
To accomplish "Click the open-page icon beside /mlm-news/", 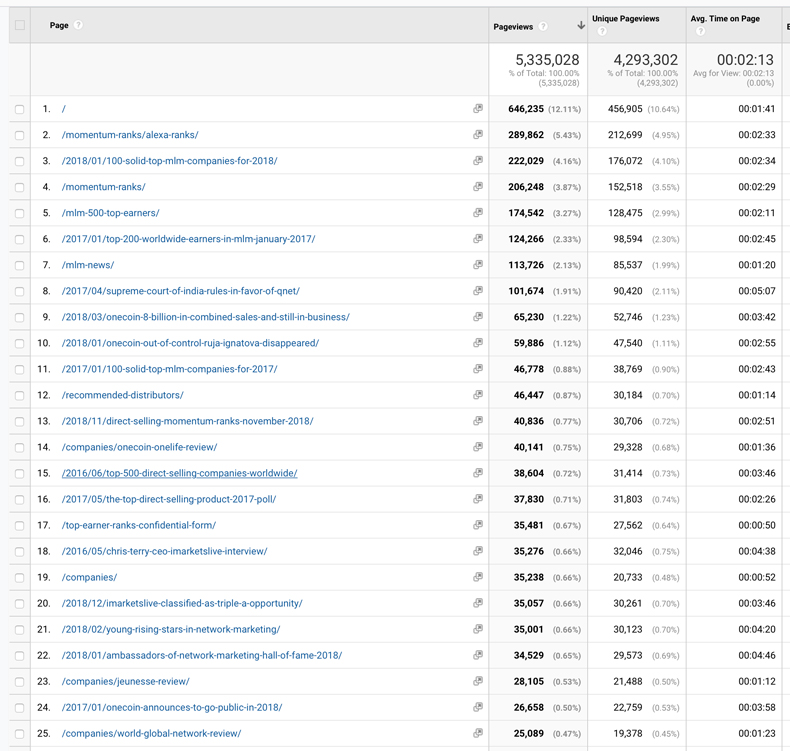I will point(478,265).
